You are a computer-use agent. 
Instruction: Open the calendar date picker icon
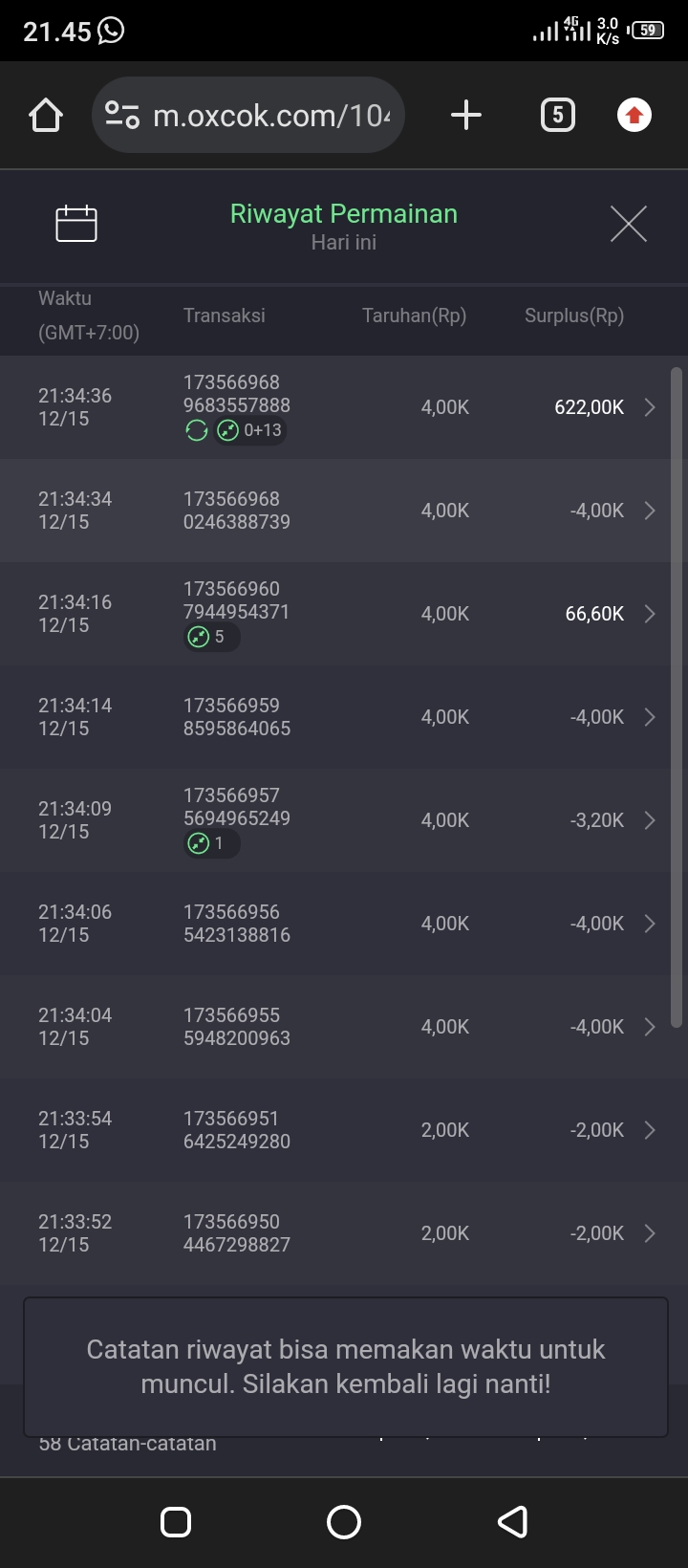76,224
